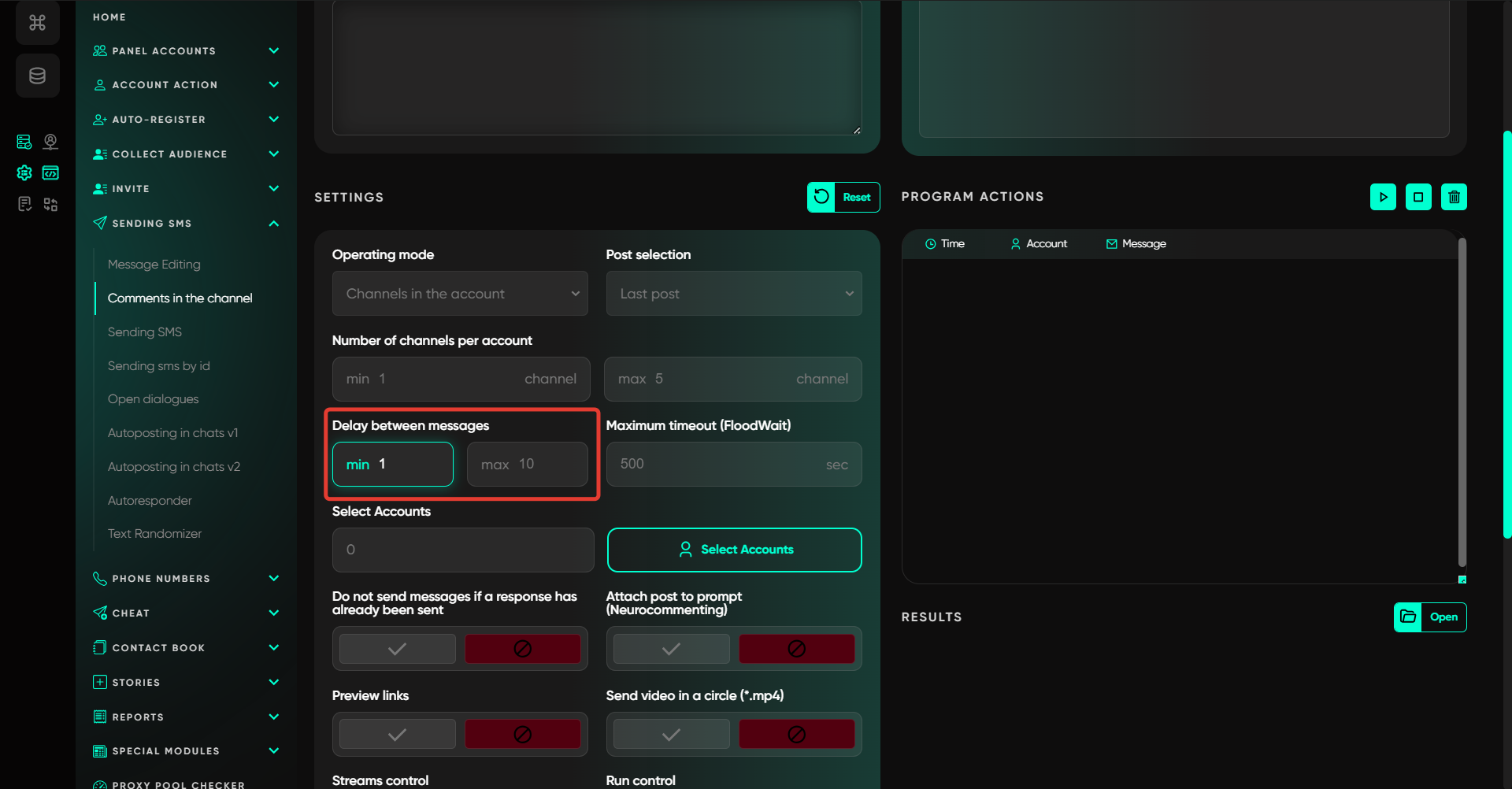This screenshot has width=1512, height=789.
Task: Go to Autoresponder in sidebar
Action: coord(150,501)
